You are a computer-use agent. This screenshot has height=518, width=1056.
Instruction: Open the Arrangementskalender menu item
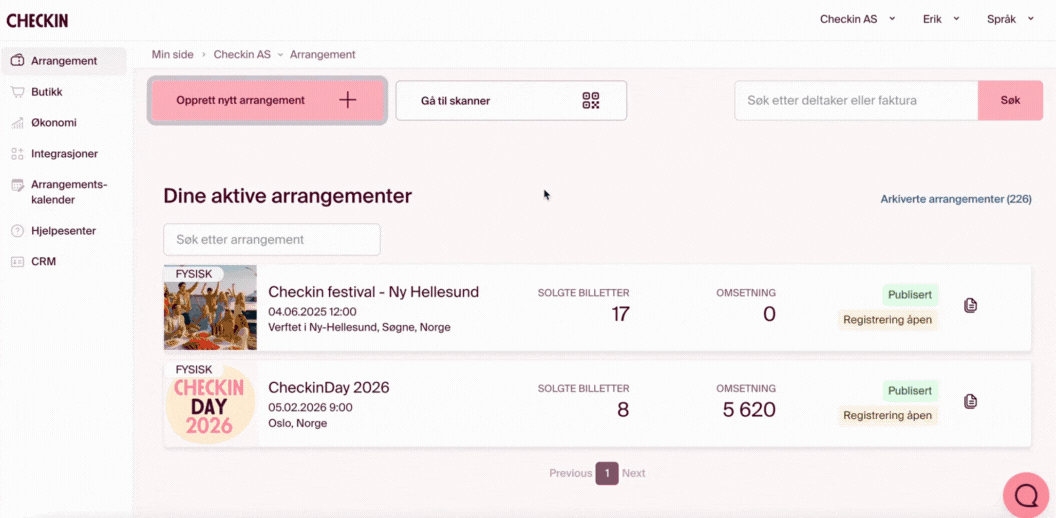point(68,192)
